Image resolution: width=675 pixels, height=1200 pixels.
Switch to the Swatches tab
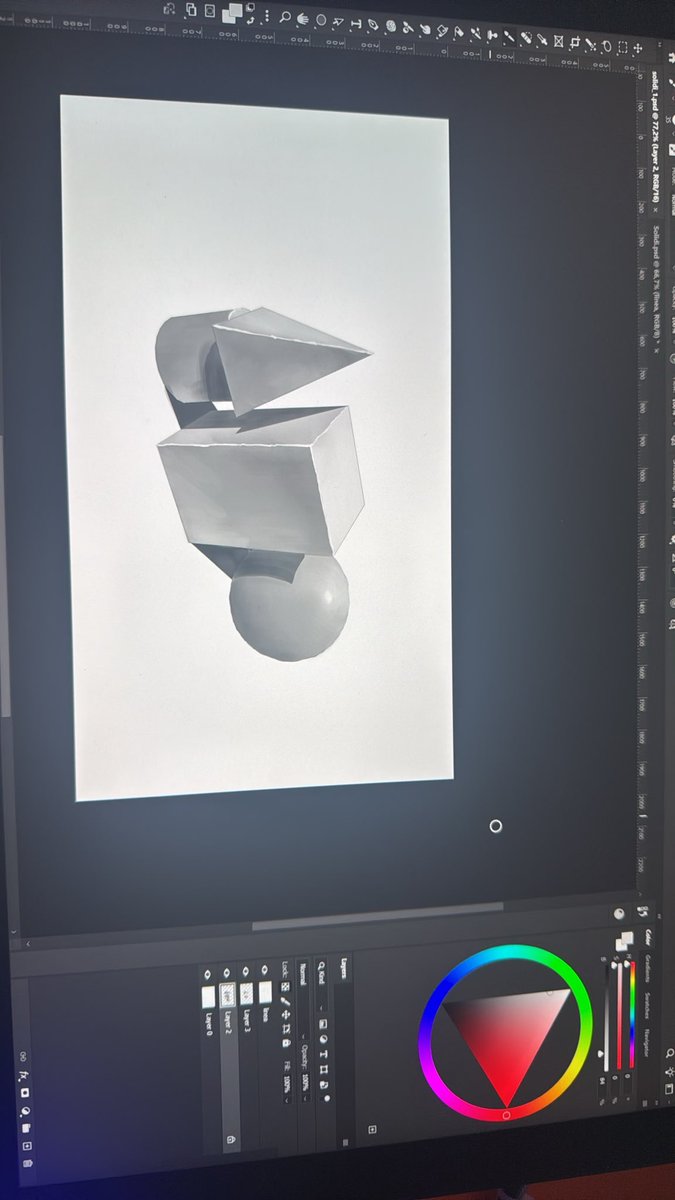(647, 1005)
